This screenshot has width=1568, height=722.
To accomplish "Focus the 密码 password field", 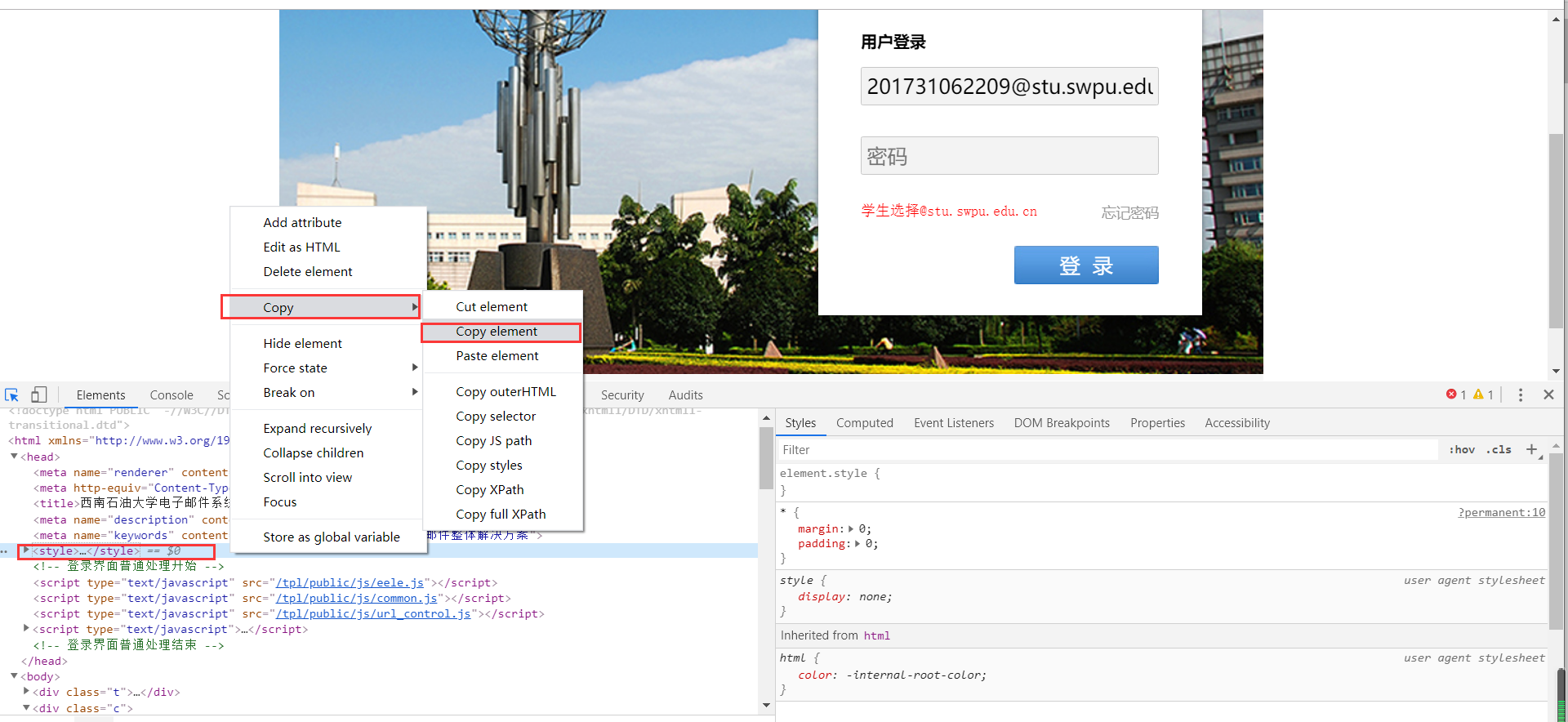I will click(x=1009, y=155).
